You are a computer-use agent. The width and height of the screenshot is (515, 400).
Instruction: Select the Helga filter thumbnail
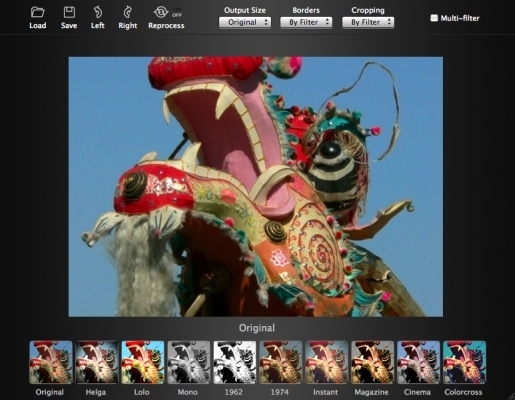click(97, 362)
